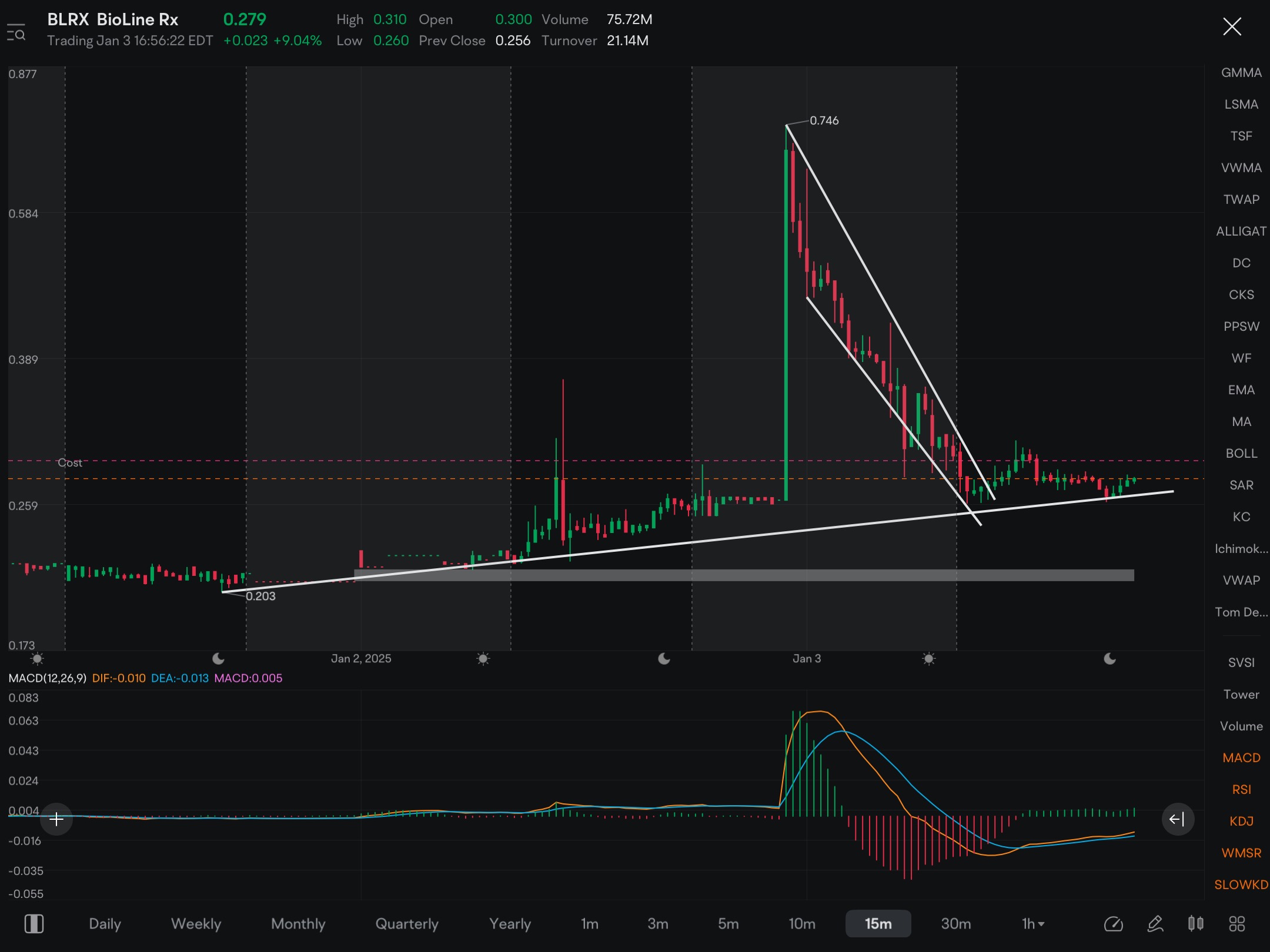Select the 10m interval
Screen dimensions: 1270x952
(x=802, y=924)
